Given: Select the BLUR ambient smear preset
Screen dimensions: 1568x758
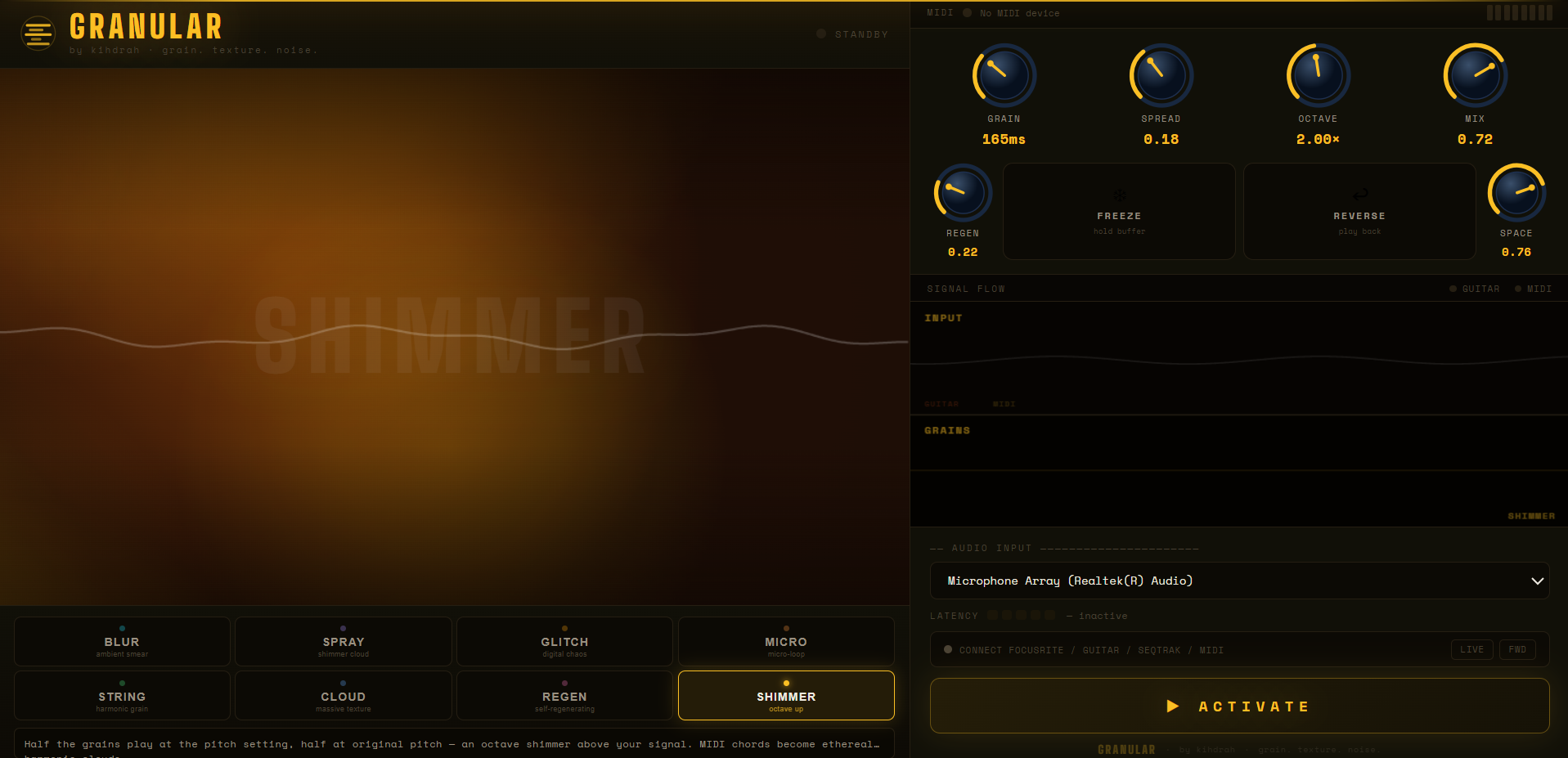Looking at the screenshot, I should (122, 642).
